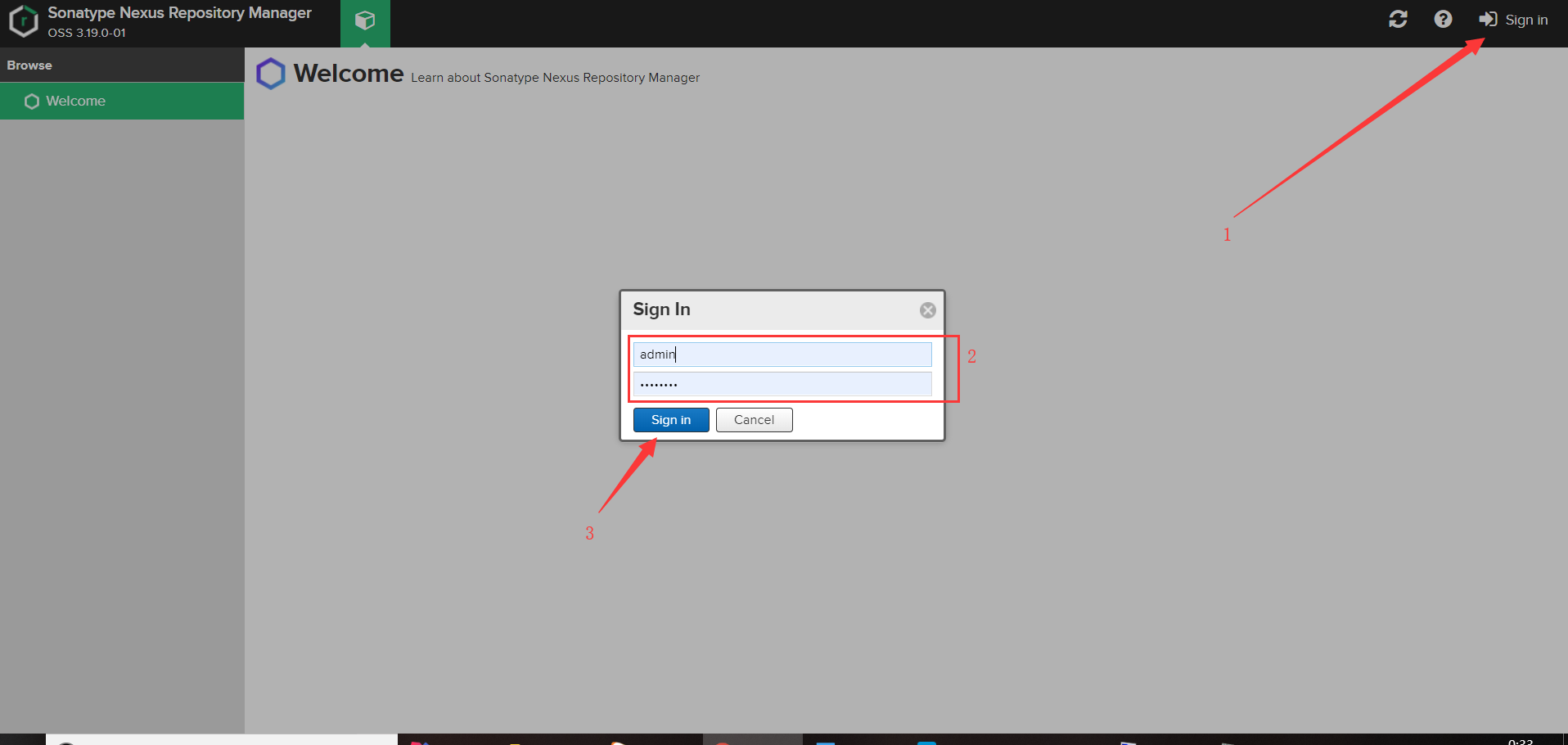Click the Browse section header in sidebar
1568x745 pixels.
(122, 65)
